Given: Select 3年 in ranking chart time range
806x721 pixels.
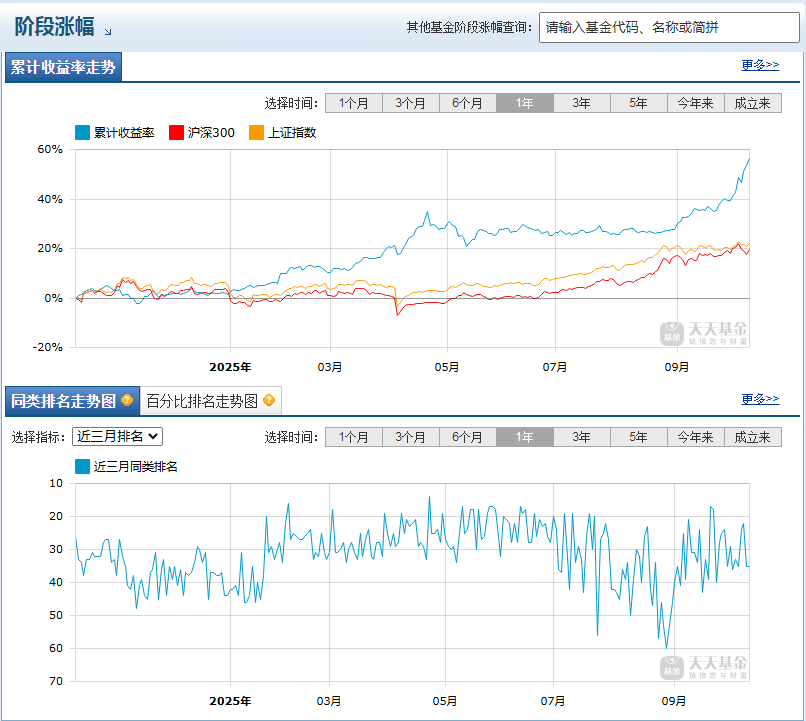Looking at the screenshot, I should tap(582, 437).
